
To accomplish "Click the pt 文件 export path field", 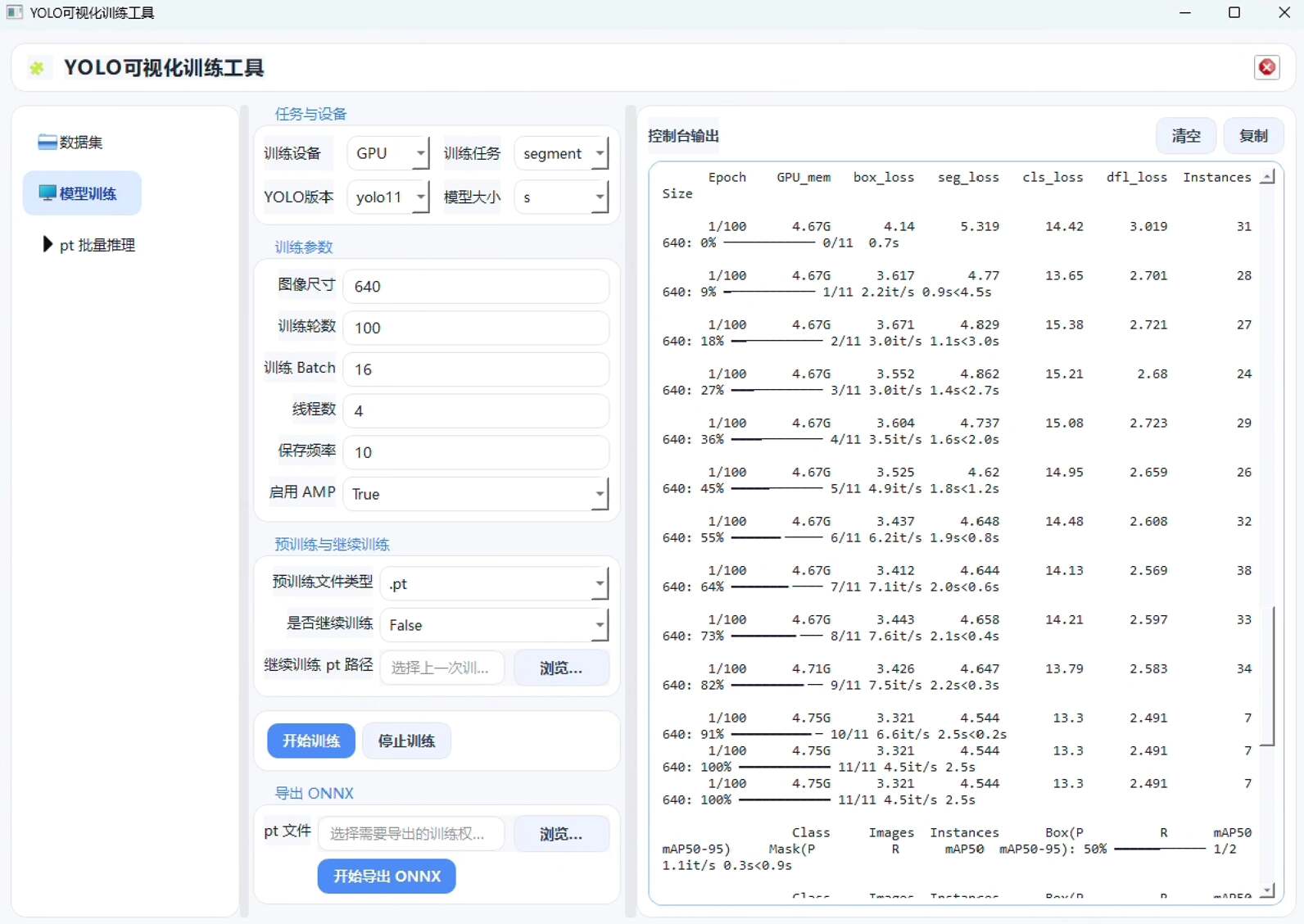I will (x=411, y=834).
